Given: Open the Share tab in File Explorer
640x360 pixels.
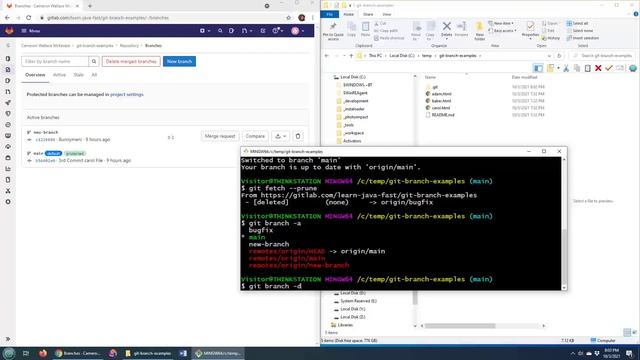Looking at the screenshot, I should [368, 14].
